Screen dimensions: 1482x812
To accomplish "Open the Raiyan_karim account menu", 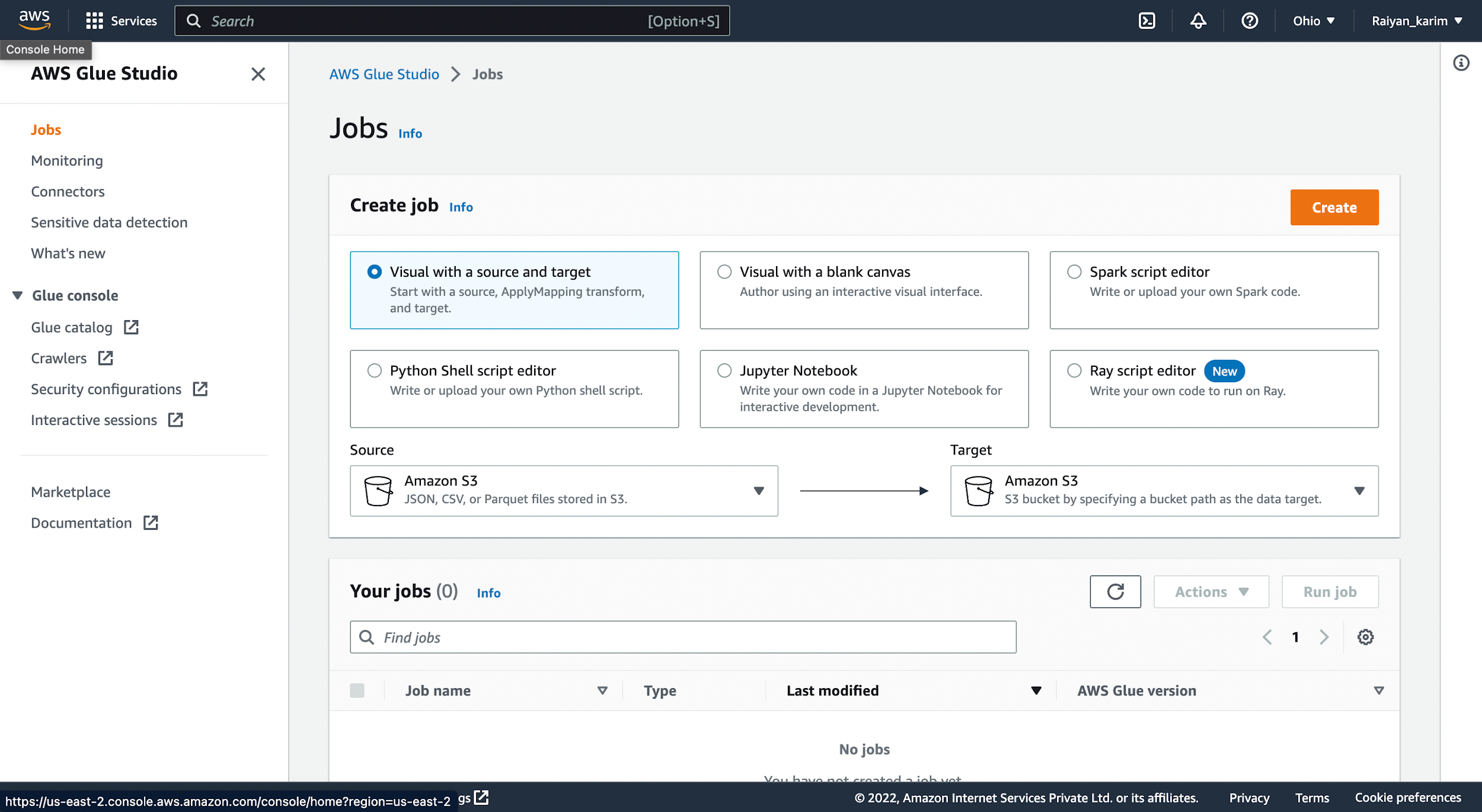I will 1417,21.
